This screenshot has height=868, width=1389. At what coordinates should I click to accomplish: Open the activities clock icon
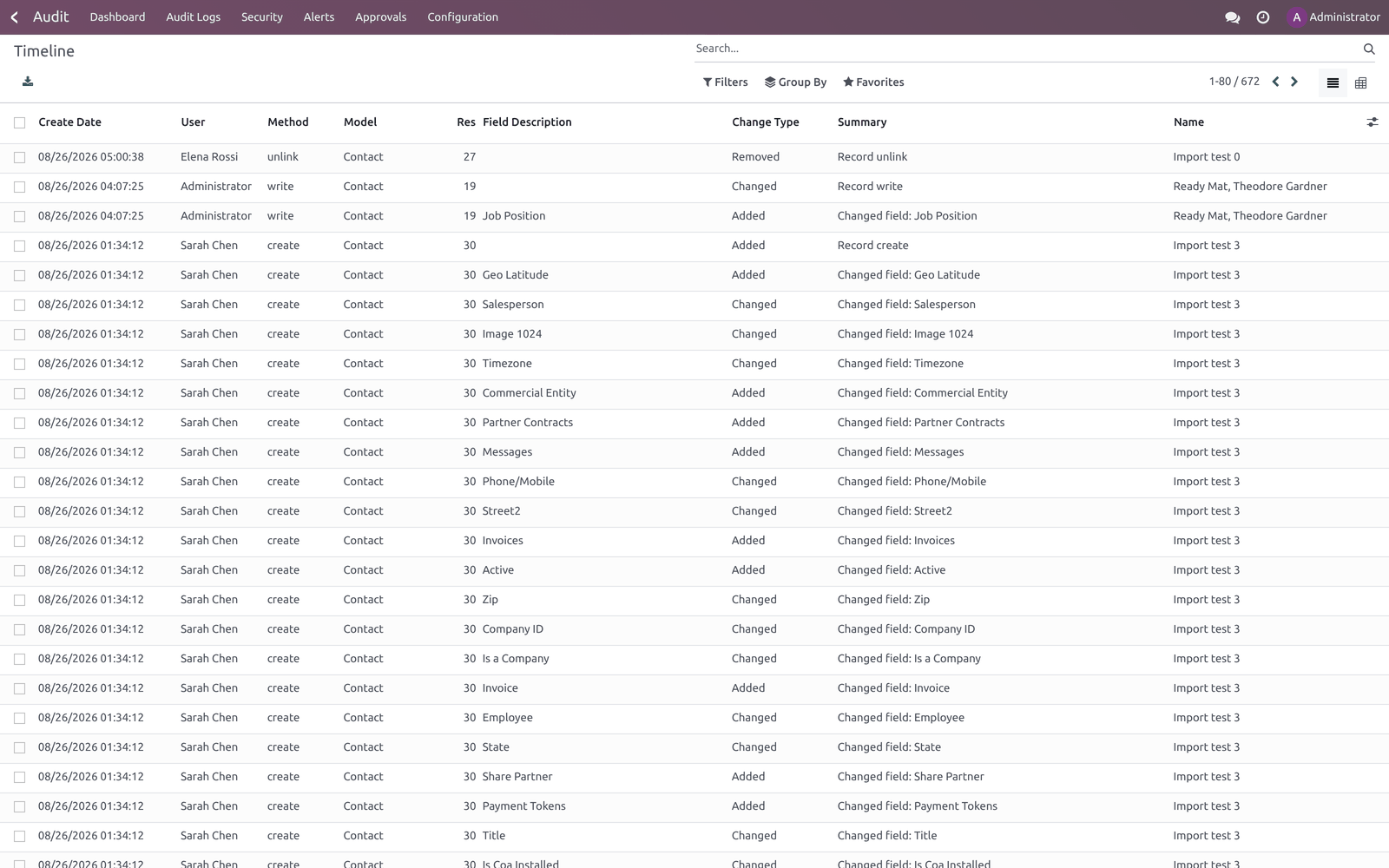1263,17
